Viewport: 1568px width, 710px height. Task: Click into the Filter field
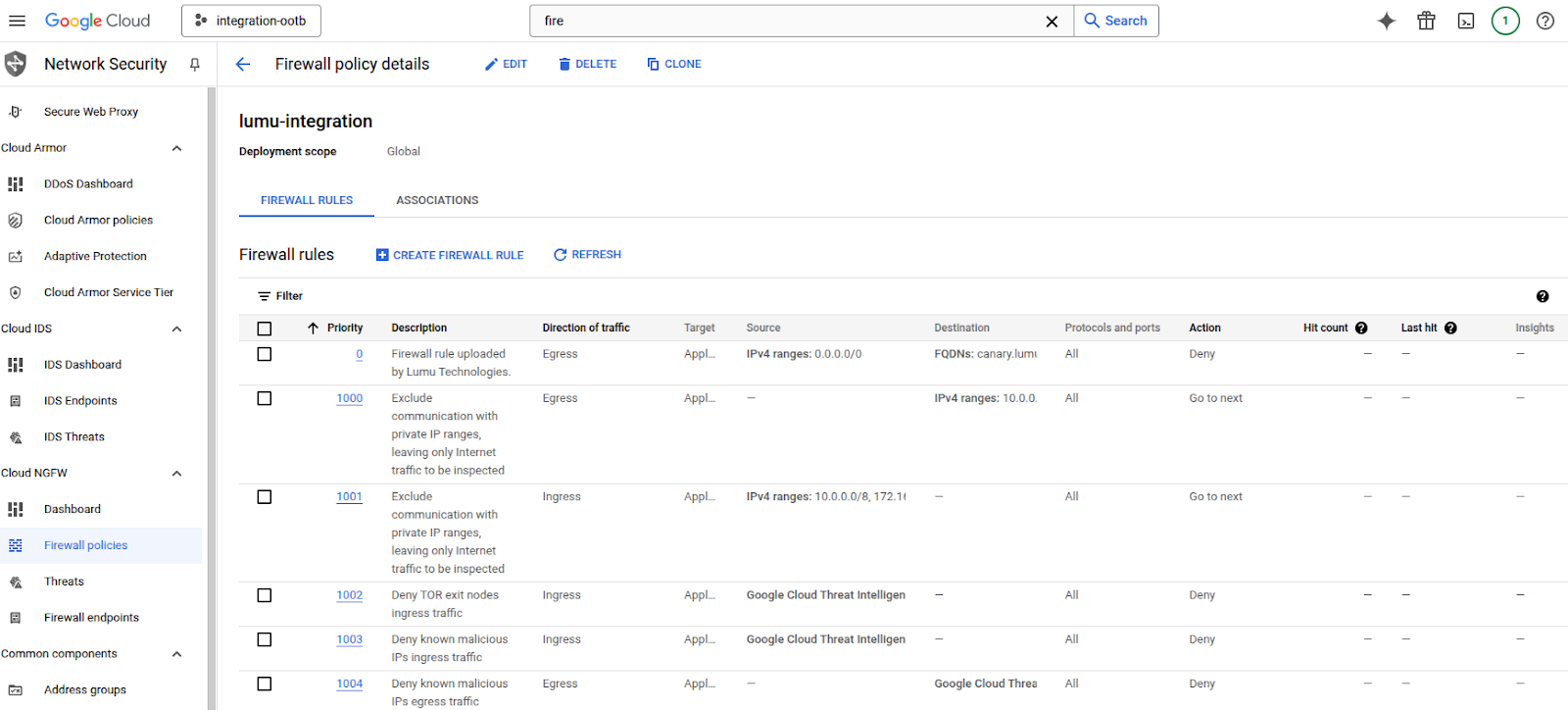[x=588, y=296]
